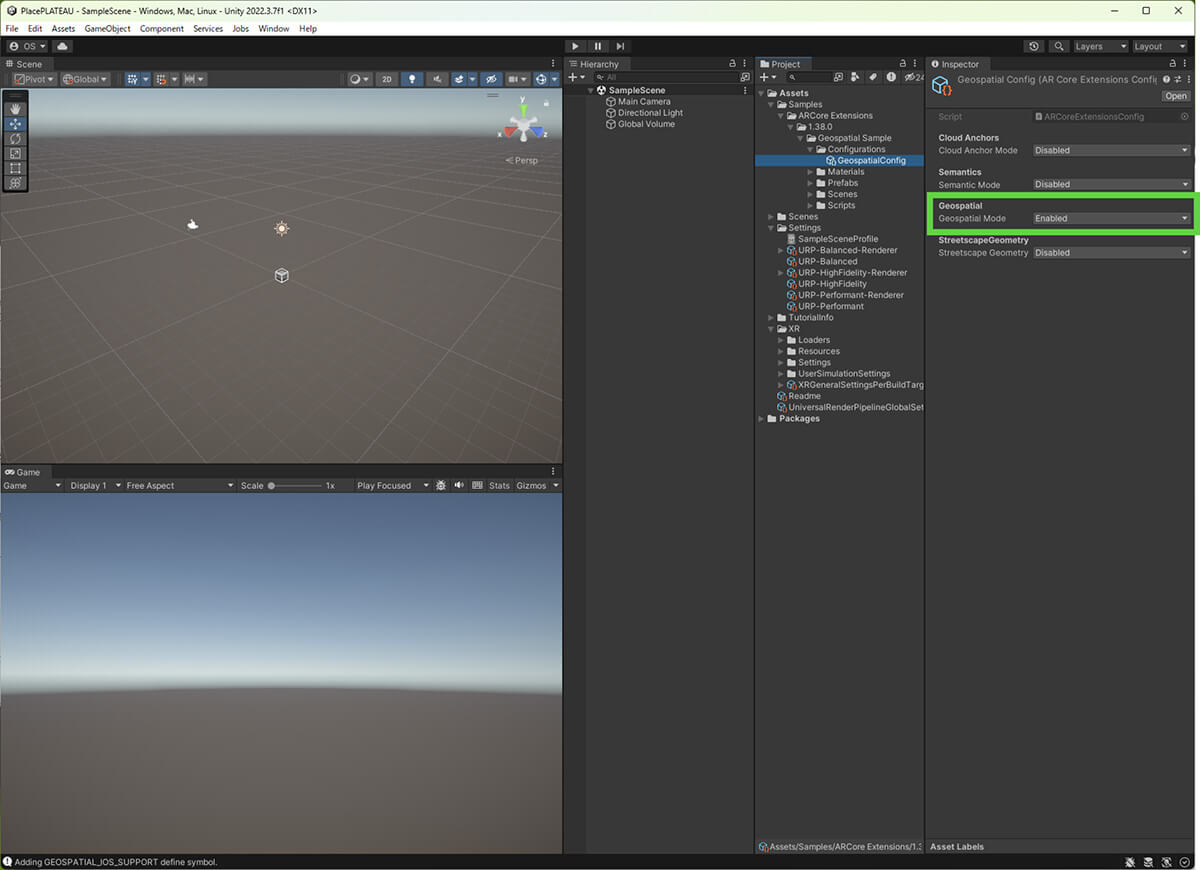Open the Play Focused dropdown
1200x870 pixels.
(x=392, y=485)
